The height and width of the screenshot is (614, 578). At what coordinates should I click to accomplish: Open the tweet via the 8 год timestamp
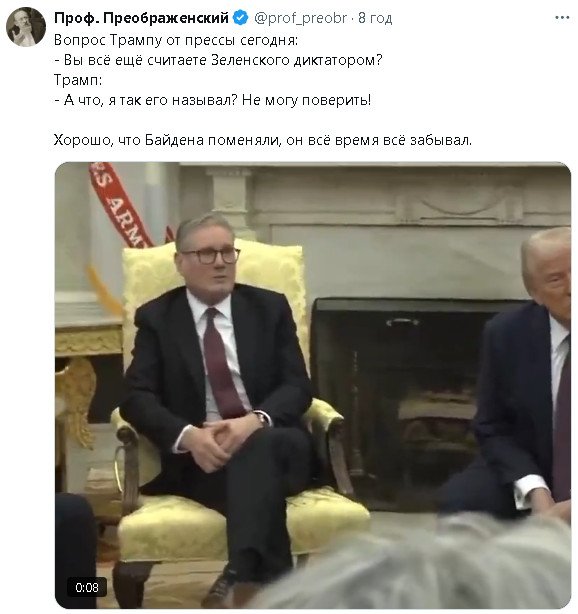[x=375, y=18]
